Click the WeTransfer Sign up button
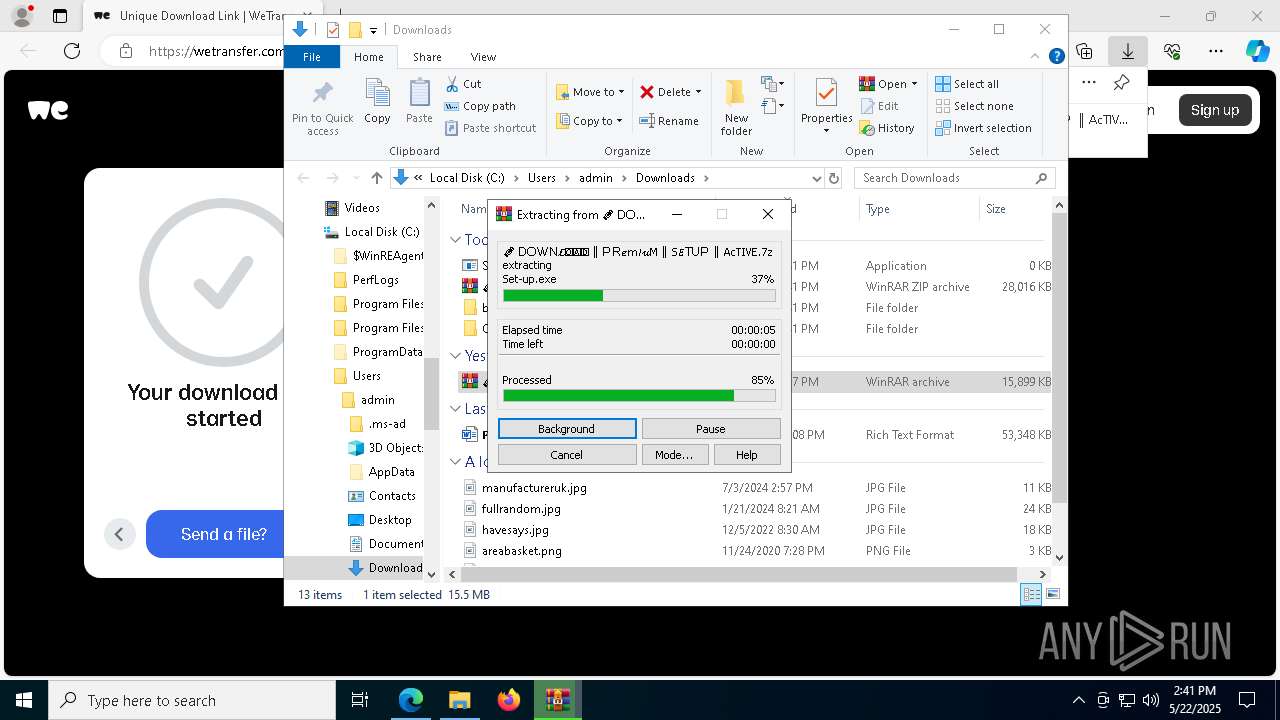The image size is (1280, 720). click(1215, 110)
